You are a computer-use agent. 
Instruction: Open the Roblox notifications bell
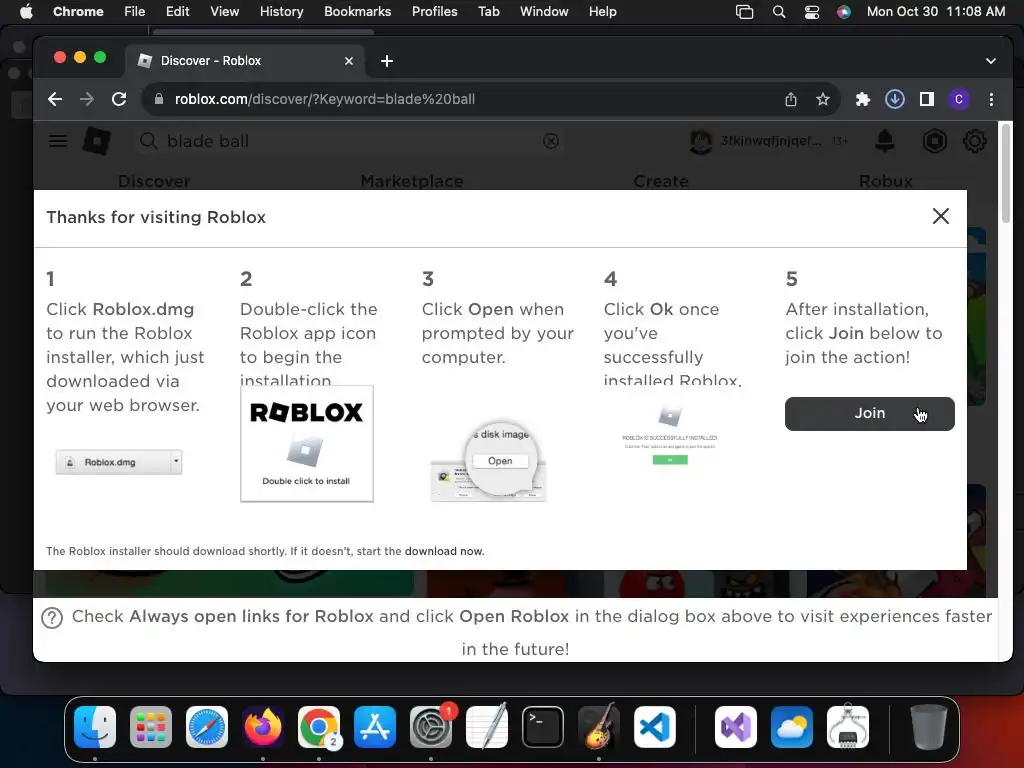tap(885, 141)
